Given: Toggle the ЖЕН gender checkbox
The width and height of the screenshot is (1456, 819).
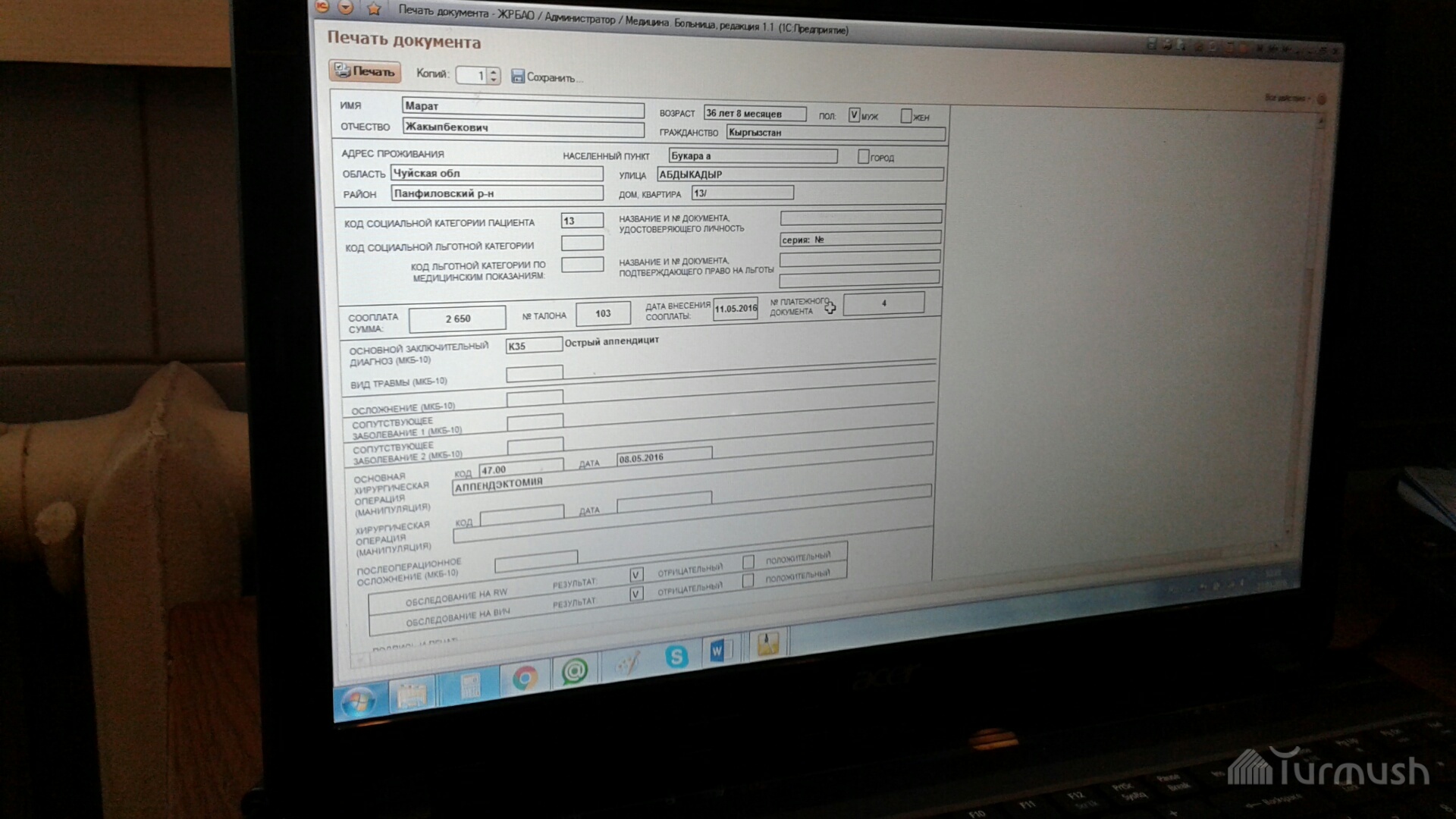Looking at the screenshot, I should pyautogui.click(x=905, y=116).
